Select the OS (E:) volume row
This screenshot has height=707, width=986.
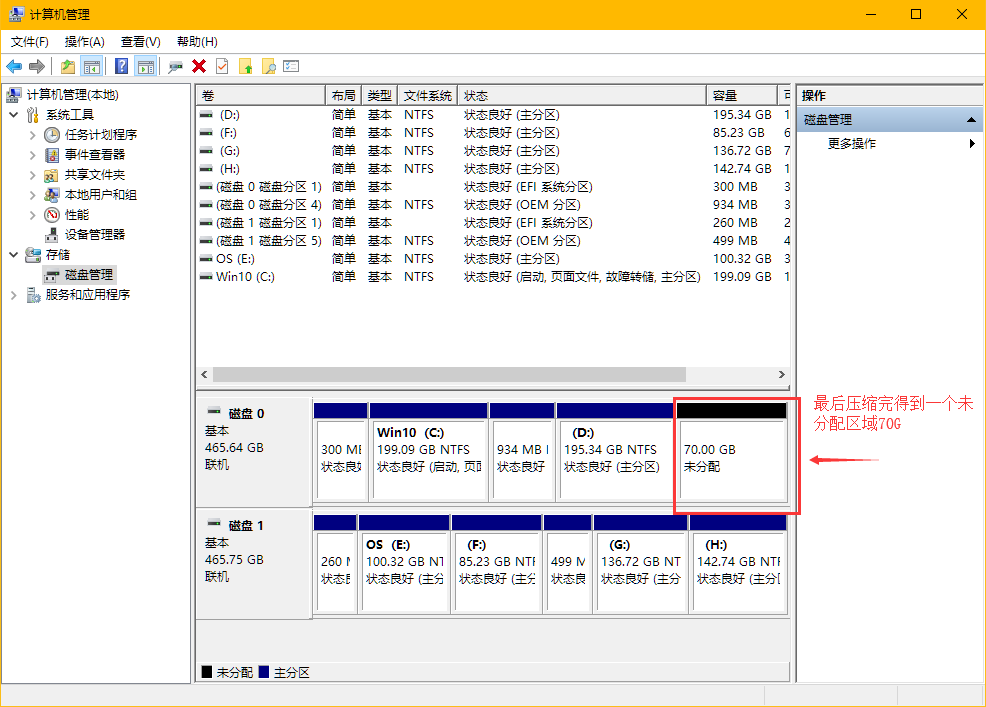click(493, 259)
